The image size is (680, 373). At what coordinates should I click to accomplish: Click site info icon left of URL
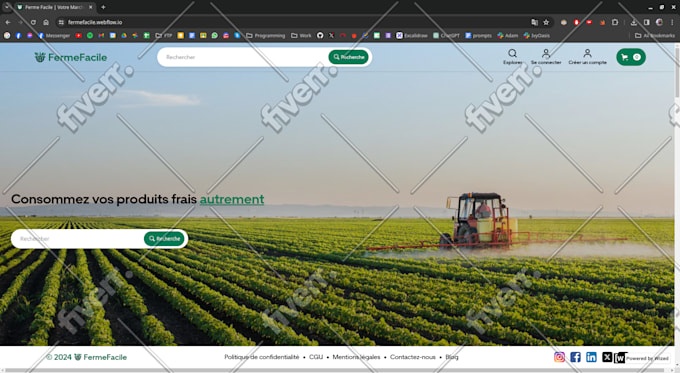61,22
